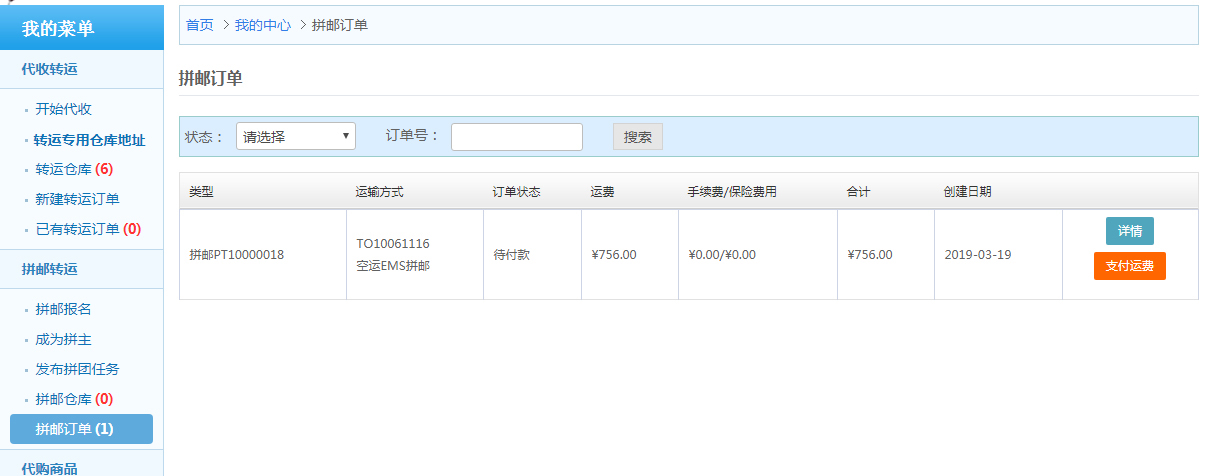Open 成为拼主 menu item

click(x=64, y=339)
